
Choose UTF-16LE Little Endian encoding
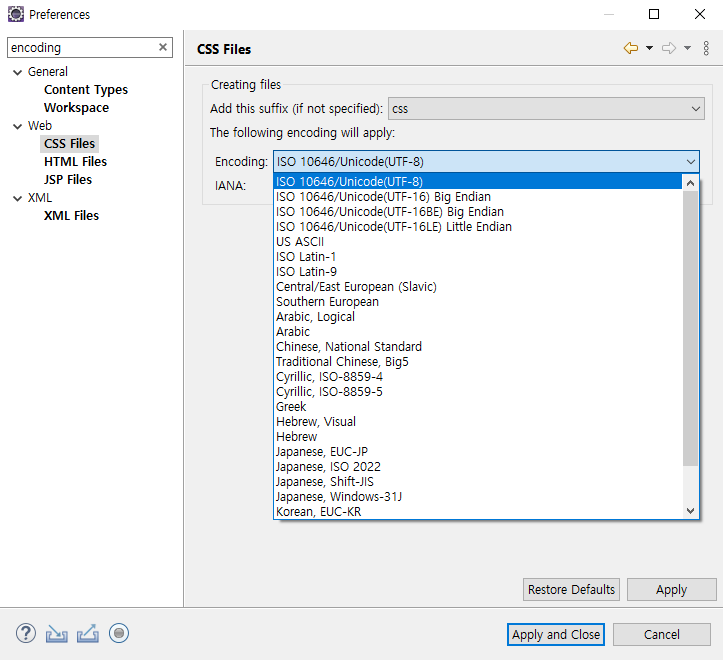(478, 226)
